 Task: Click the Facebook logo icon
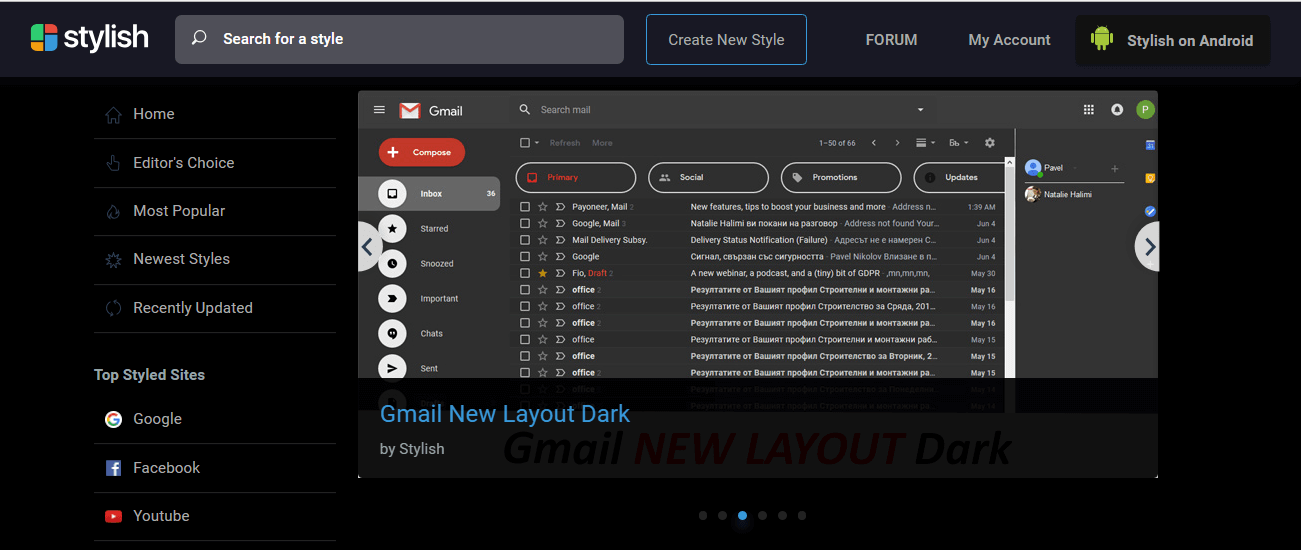click(x=113, y=468)
